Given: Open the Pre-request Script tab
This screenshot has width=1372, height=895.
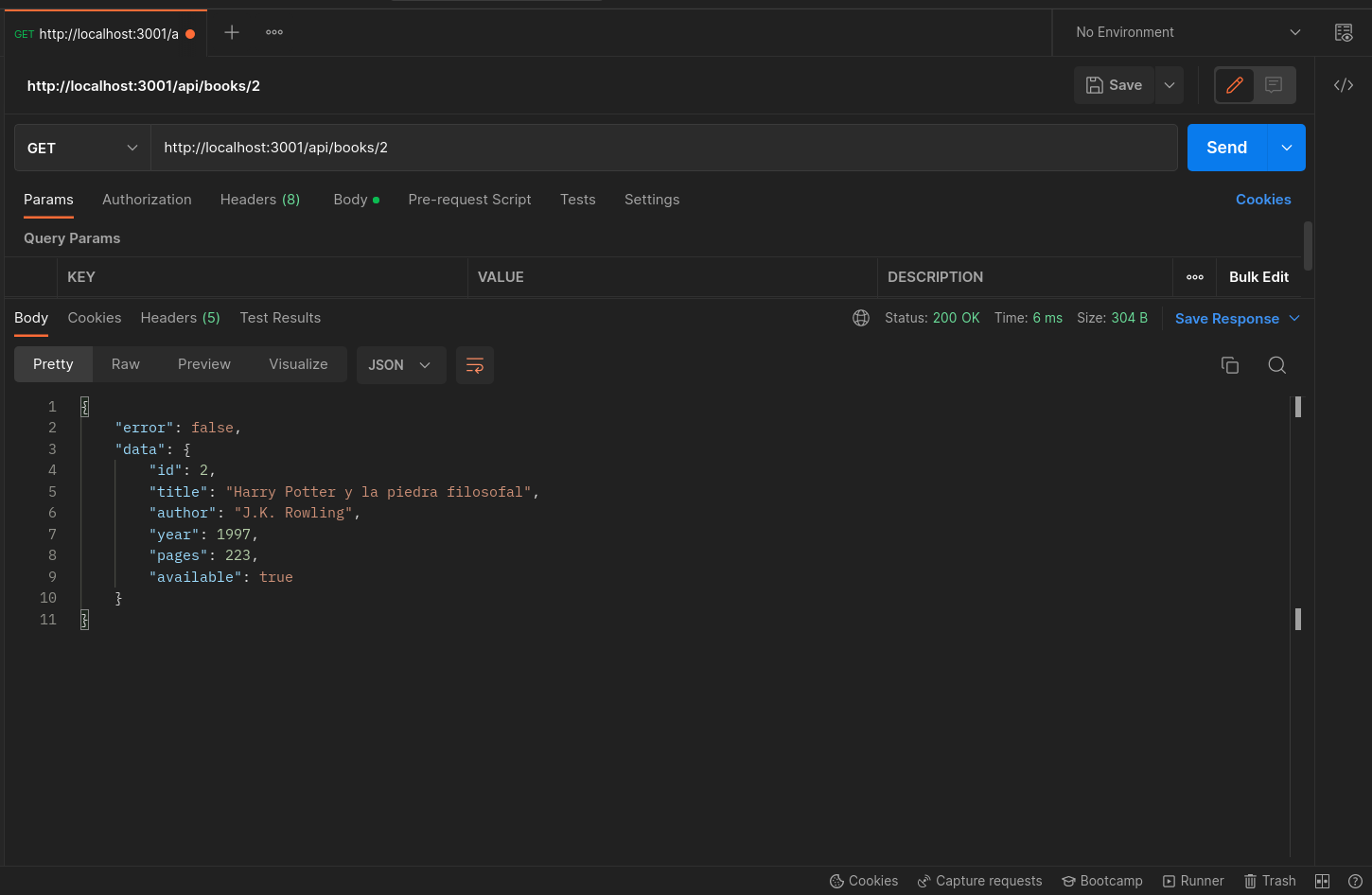Looking at the screenshot, I should pyautogui.click(x=469, y=200).
